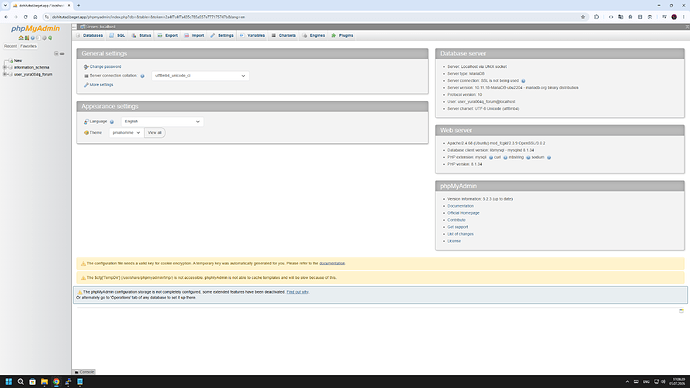This screenshot has height=388, width=690.
Task: Click the green reload navigation panel icon
Action: (50, 38)
